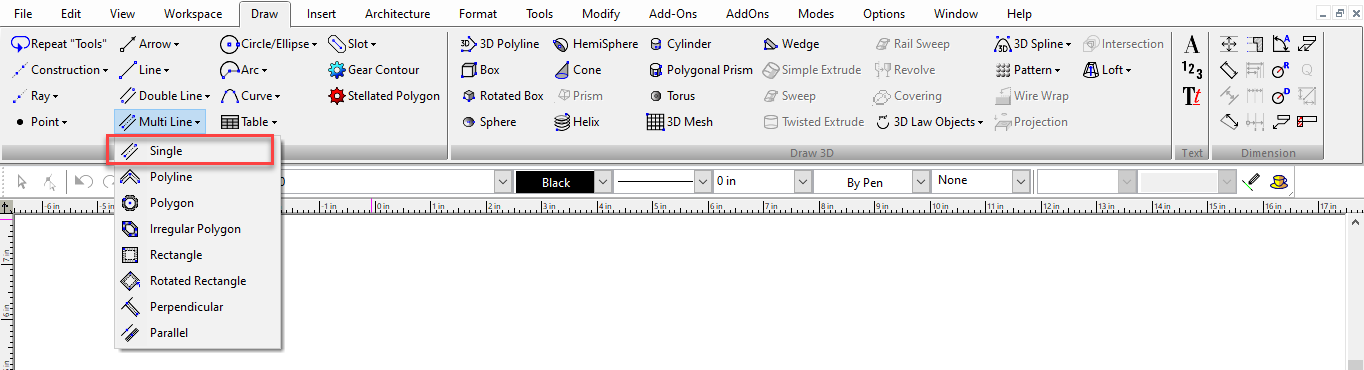Switch to the Insert ribbon tab

click(x=321, y=14)
